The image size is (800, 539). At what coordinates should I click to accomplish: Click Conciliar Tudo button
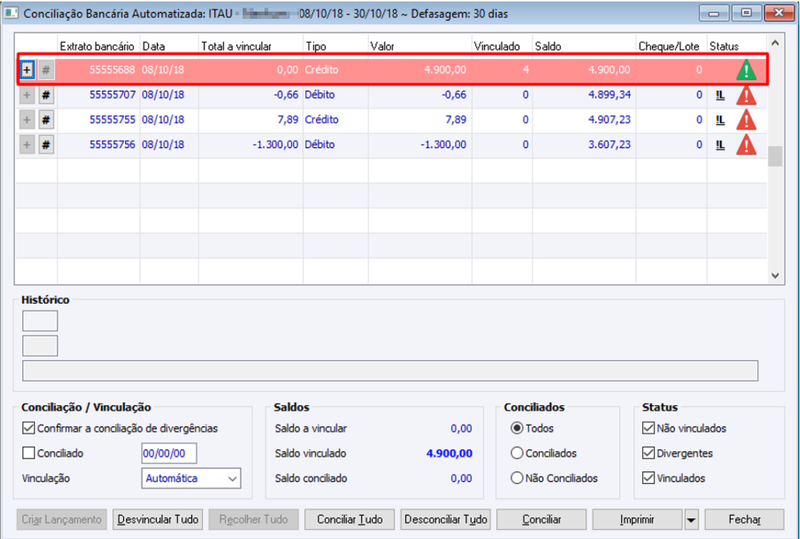coord(349,520)
